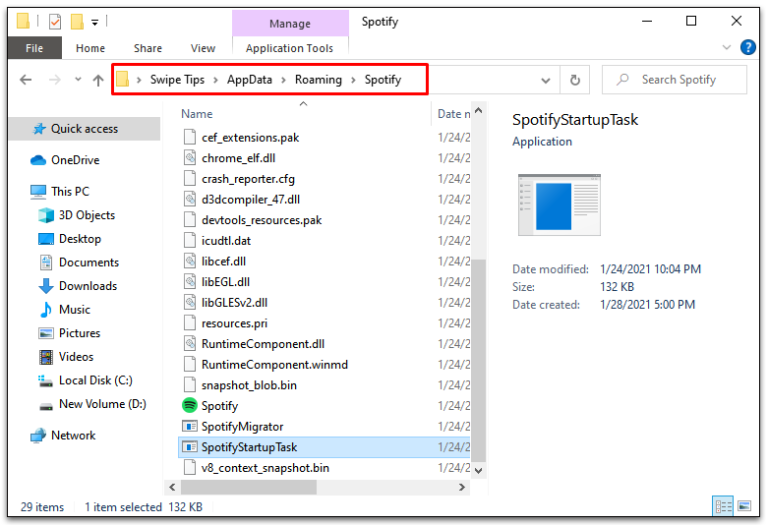Click the SpotifyMigrator application icon

[x=190, y=426]
